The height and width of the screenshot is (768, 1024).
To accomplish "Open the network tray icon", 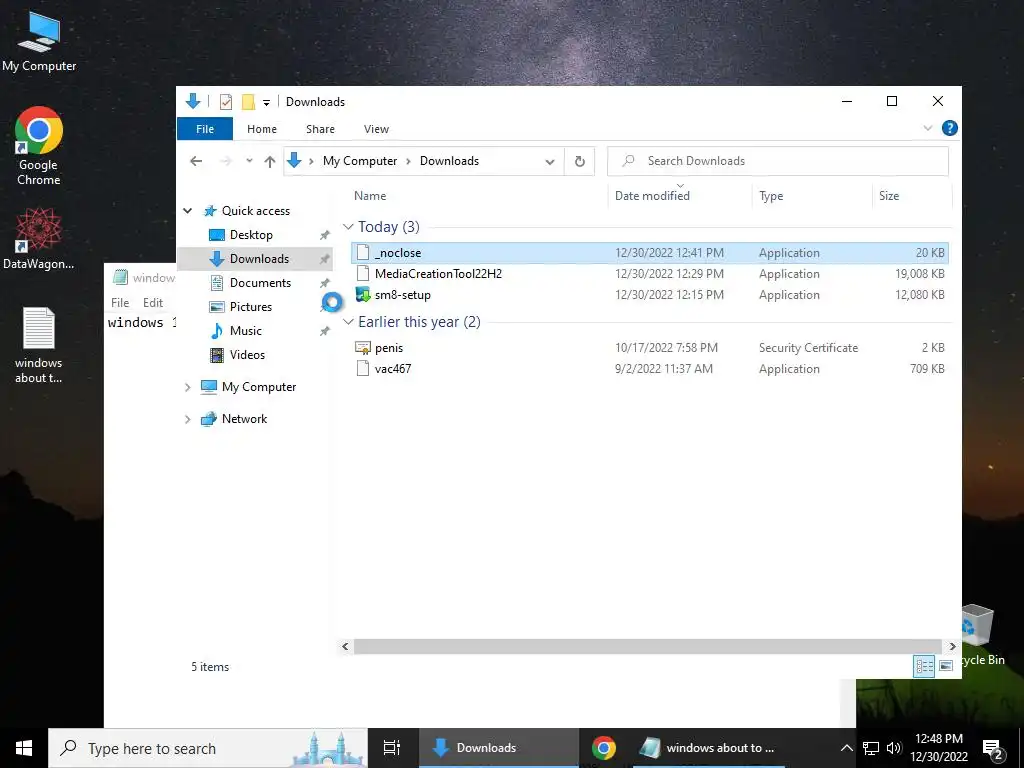I will click(871, 748).
